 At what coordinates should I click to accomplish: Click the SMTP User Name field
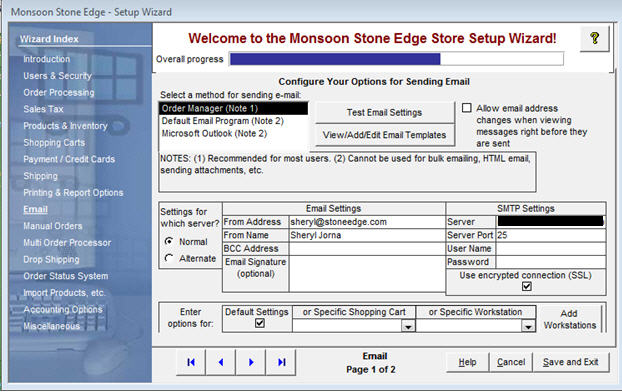tap(551, 249)
